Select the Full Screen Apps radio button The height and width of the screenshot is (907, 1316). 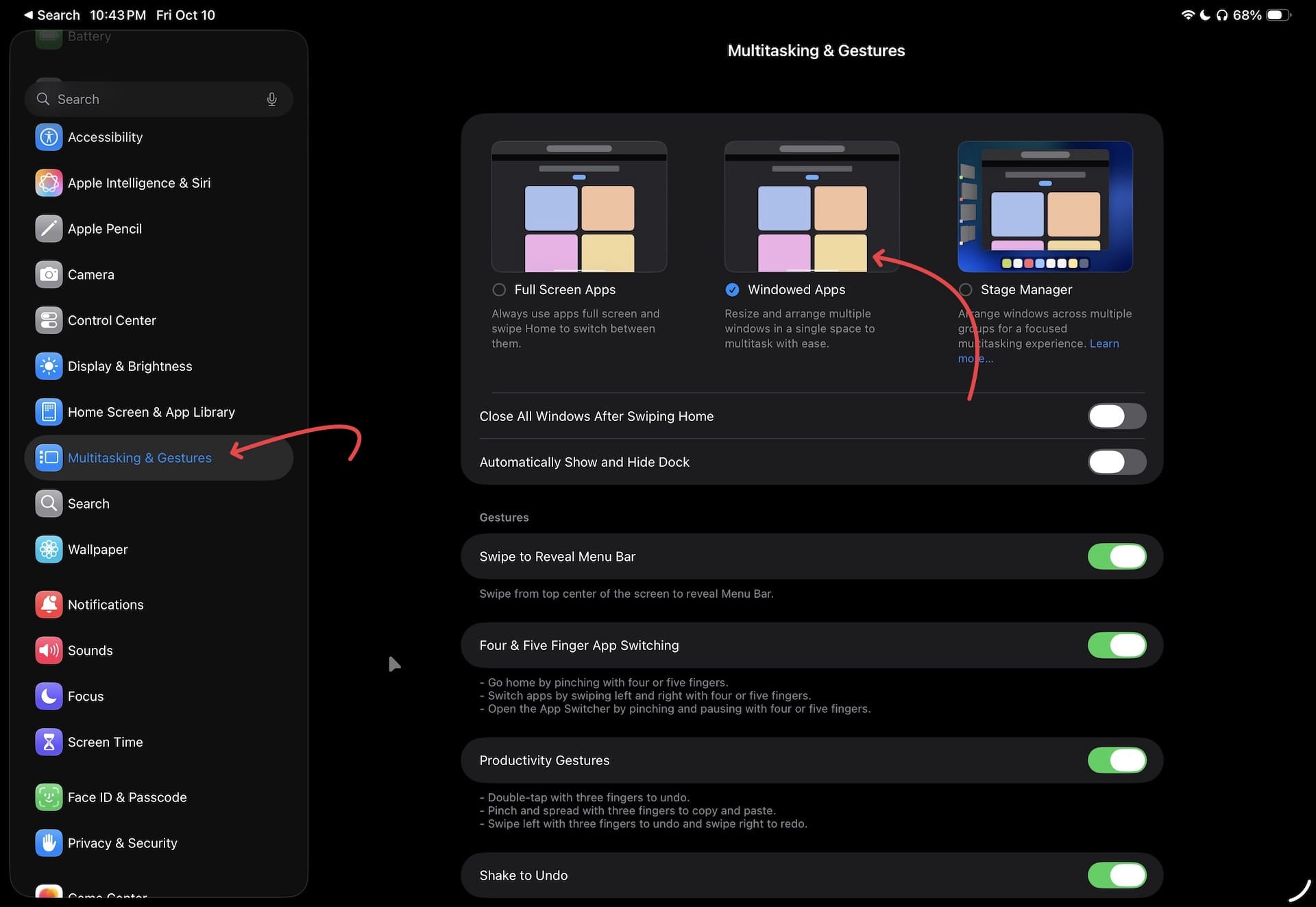tap(499, 290)
